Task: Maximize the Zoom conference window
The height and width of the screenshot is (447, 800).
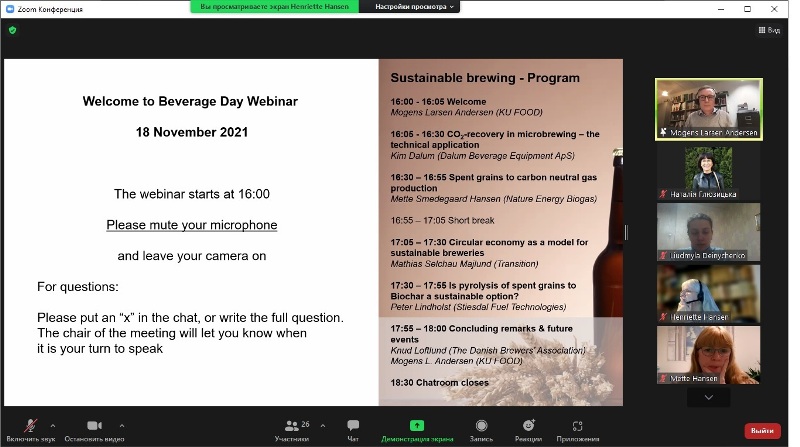Action: (747, 9)
